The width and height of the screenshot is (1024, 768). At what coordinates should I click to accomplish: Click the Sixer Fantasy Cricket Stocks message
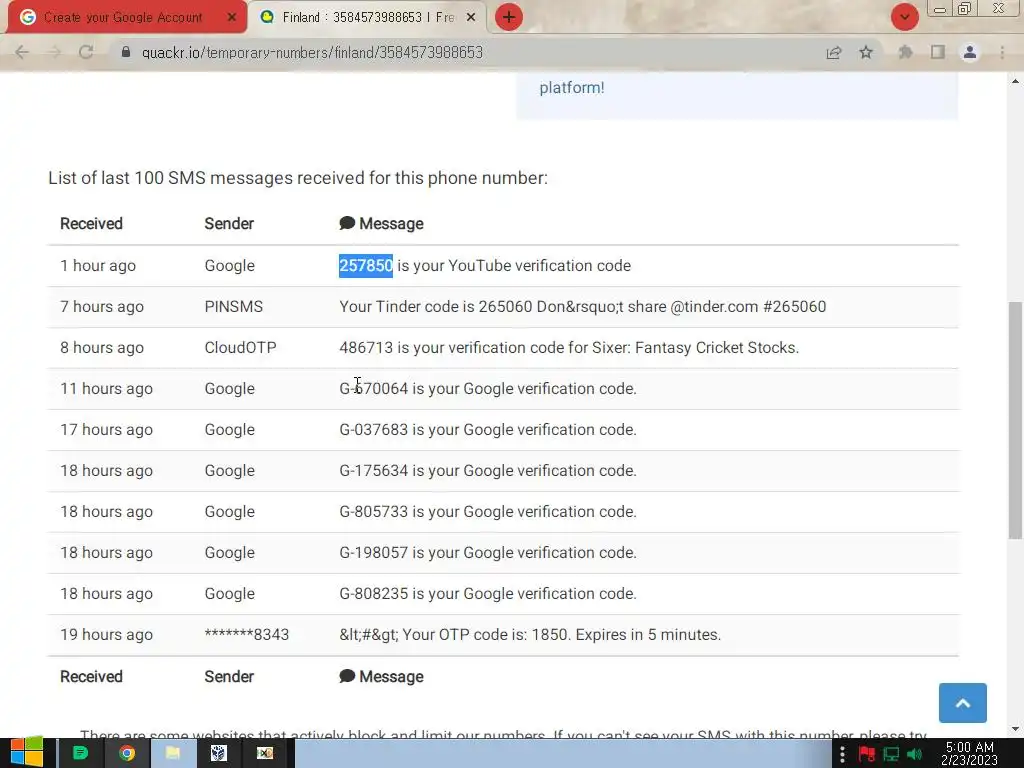pos(569,347)
